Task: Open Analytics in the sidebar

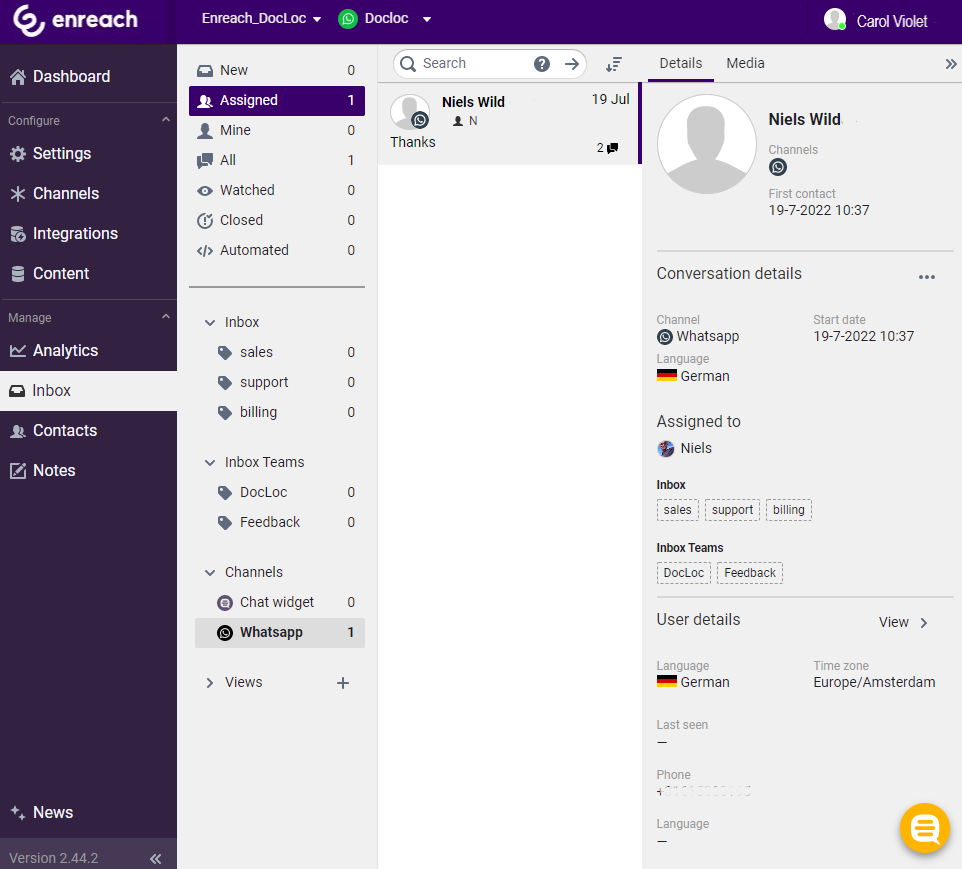Action: click(65, 350)
